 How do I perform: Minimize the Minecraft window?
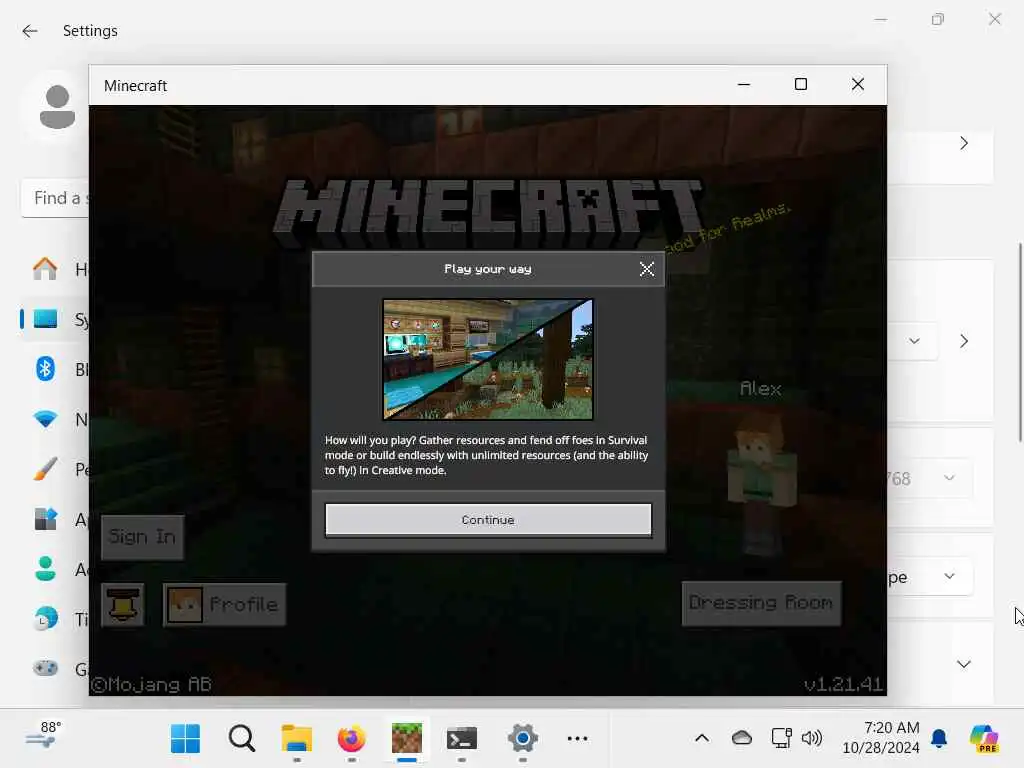click(744, 85)
